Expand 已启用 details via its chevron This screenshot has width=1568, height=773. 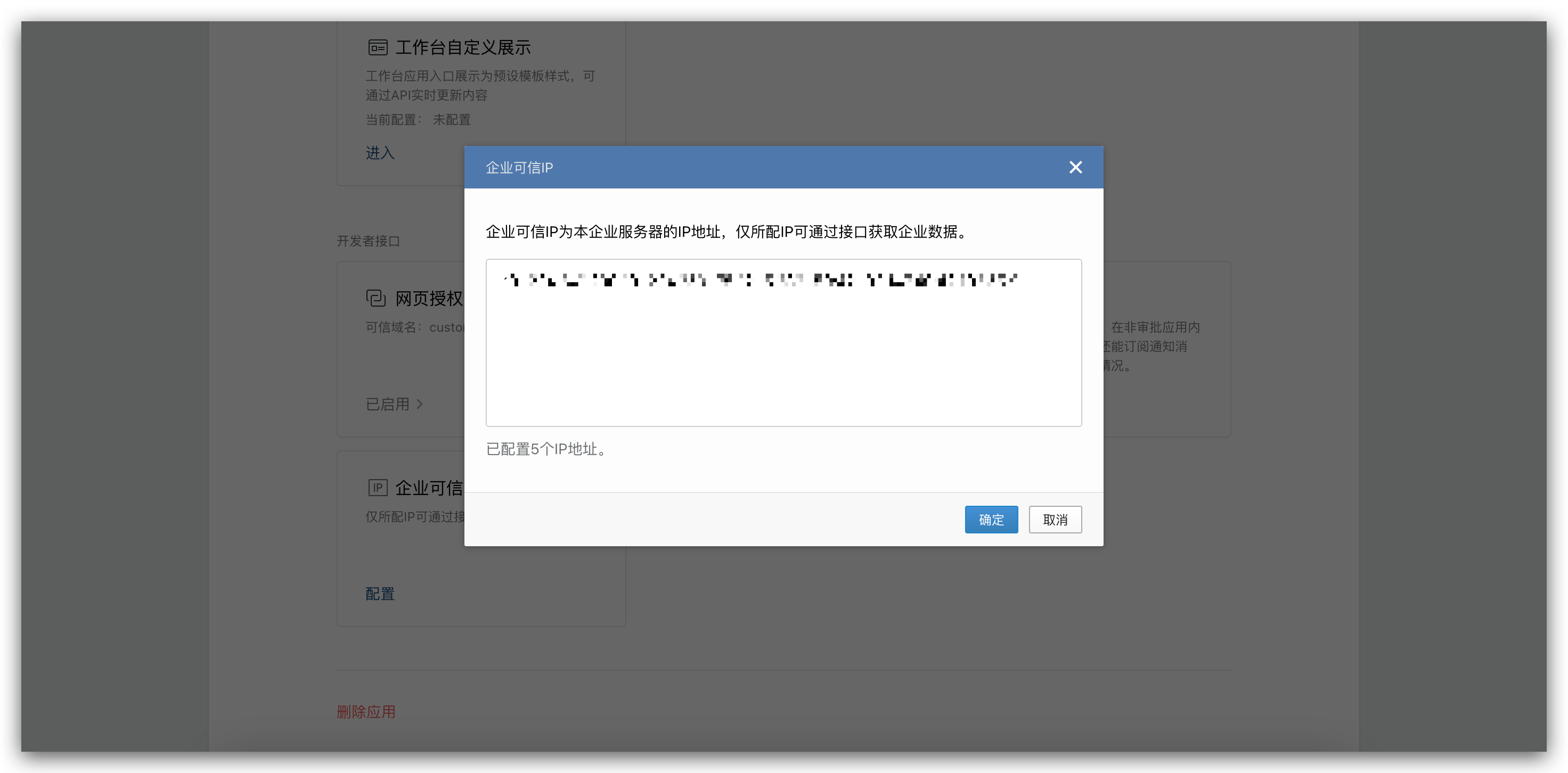coord(420,404)
